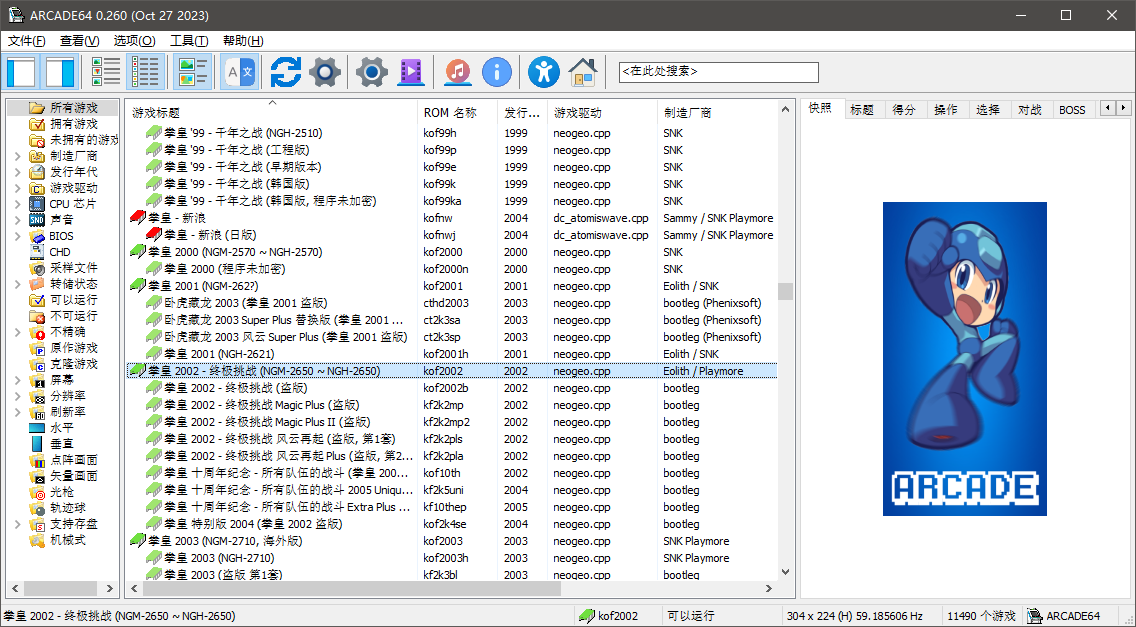Select 拥有游戏 in the folder tree
1136x627 pixels.
[73, 124]
